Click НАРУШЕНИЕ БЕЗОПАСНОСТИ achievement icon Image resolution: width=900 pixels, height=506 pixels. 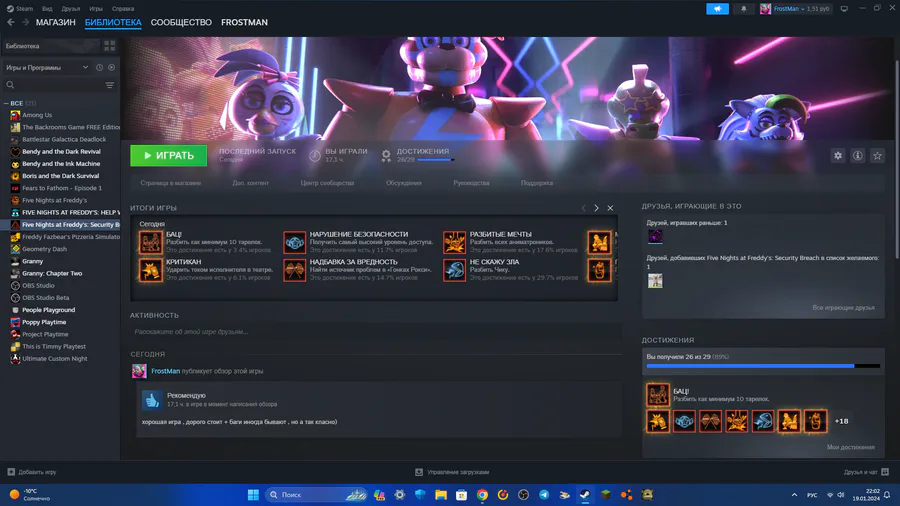pyautogui.click(x=294, y=242)
